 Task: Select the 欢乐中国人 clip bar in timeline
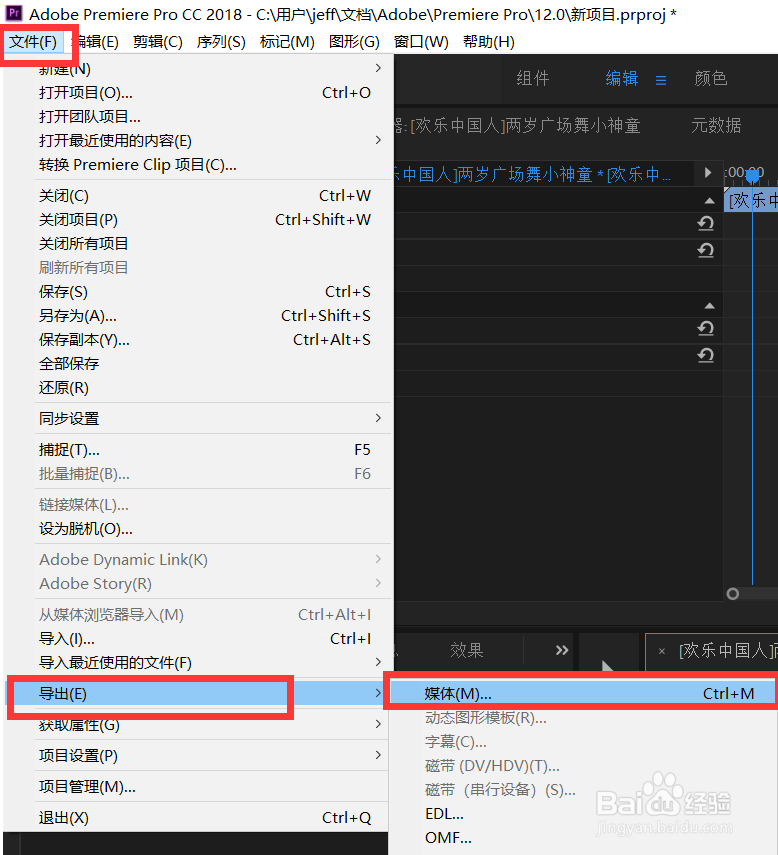point(751,200)
